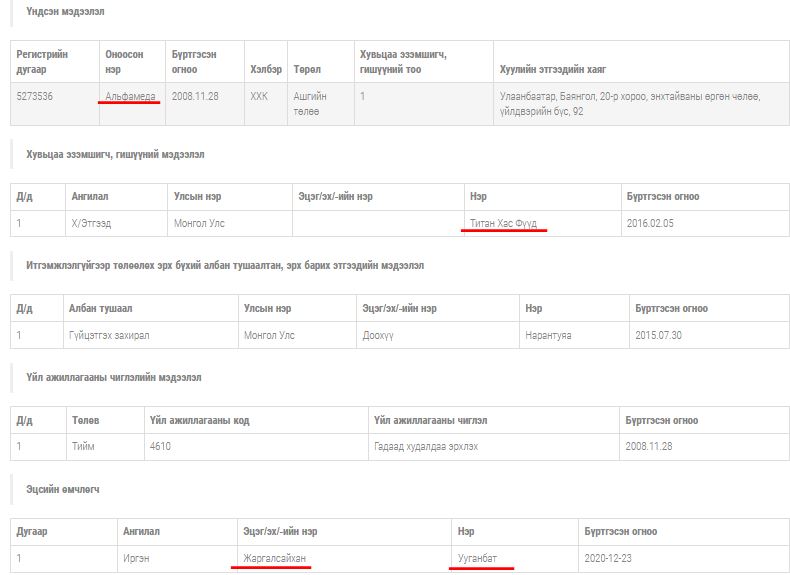
Task: Select the Эцсийн өмчлөгч section heading
Action: point(63,489)
